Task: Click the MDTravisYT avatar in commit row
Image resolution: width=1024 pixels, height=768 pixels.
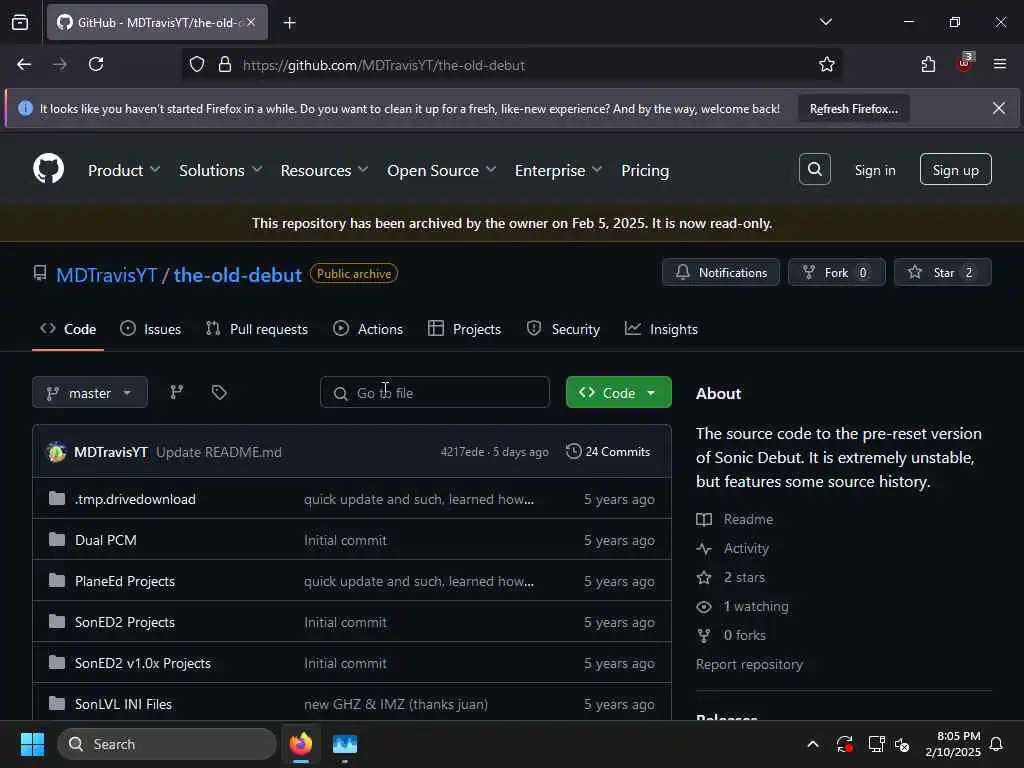Action: click(x=57, y=452)
